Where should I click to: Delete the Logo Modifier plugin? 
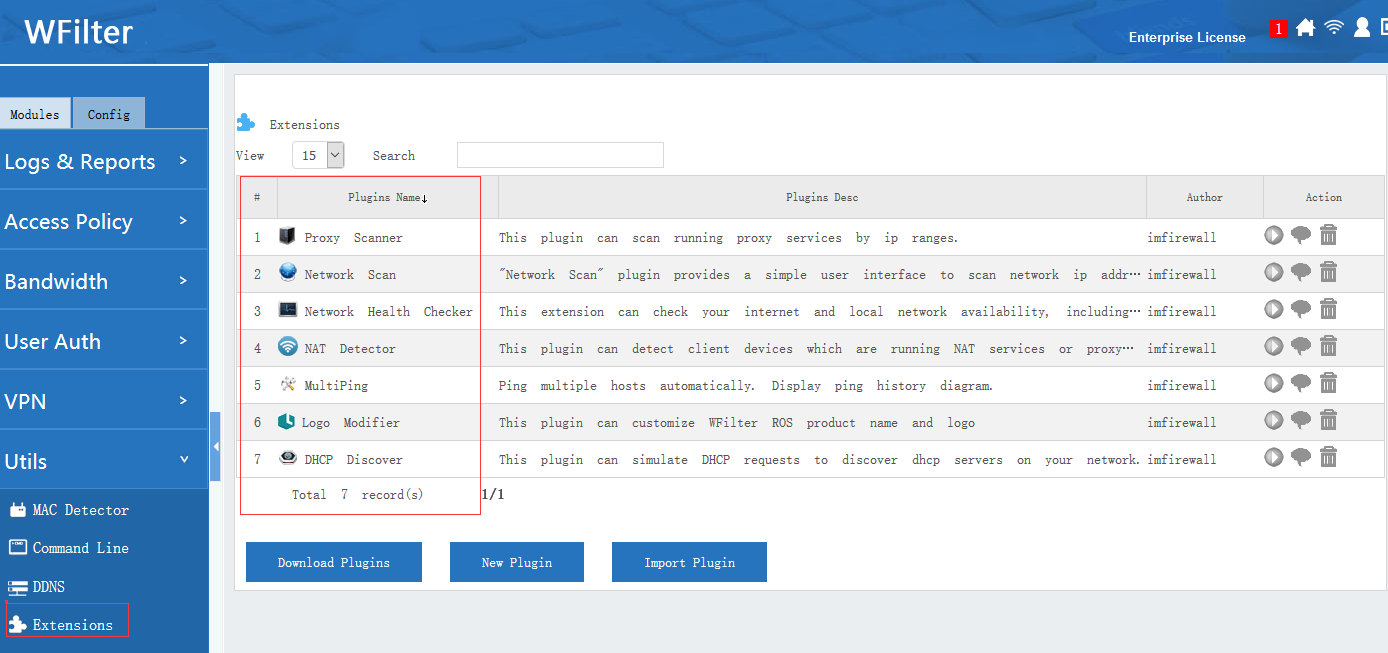[x=1328, y=420]
